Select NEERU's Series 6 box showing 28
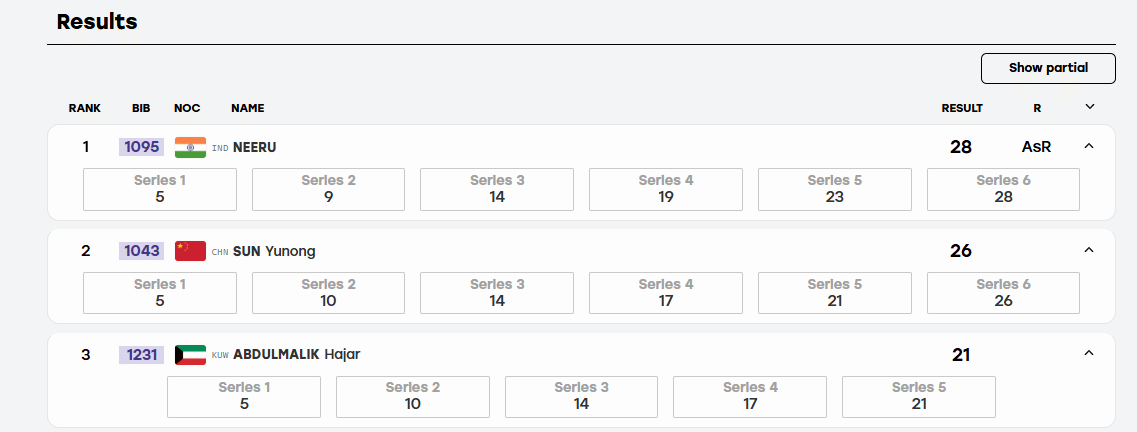The image size is (1137, 432). pos(1004,189)
